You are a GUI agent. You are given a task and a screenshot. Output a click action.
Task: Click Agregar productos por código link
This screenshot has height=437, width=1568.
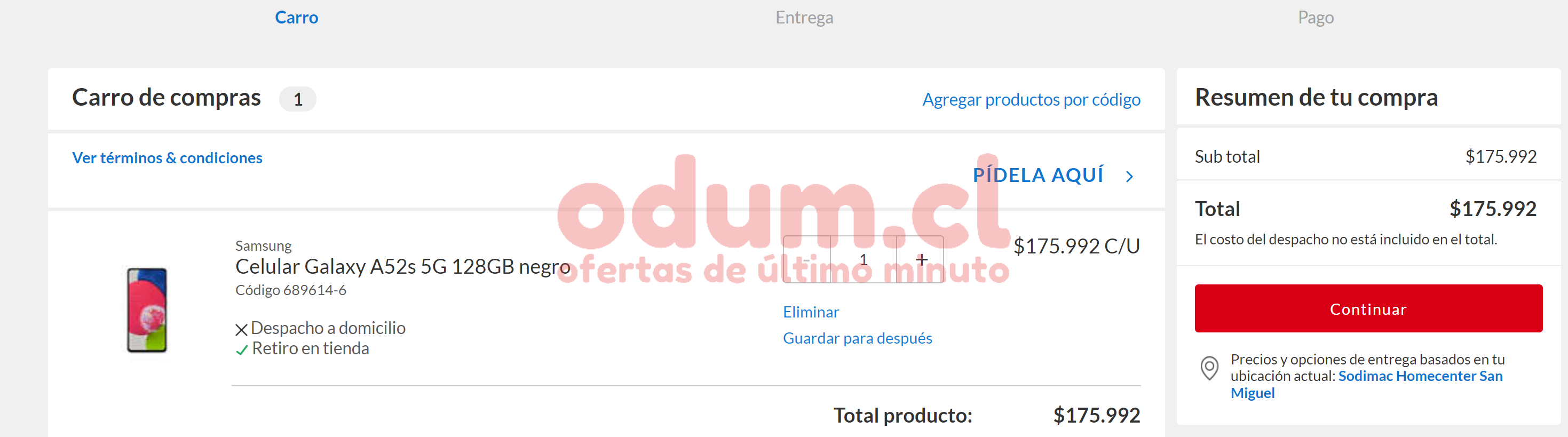[1031, 99]
